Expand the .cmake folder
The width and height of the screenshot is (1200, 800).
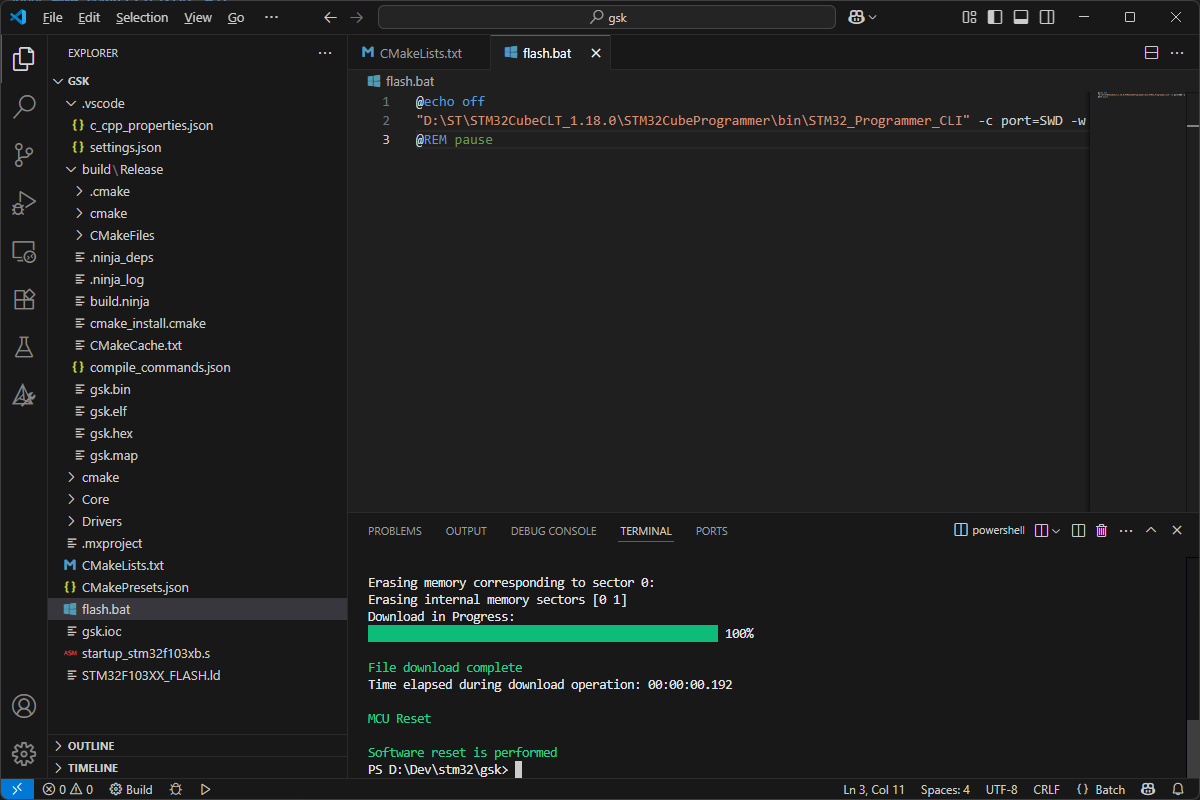(x=80, y=191)
